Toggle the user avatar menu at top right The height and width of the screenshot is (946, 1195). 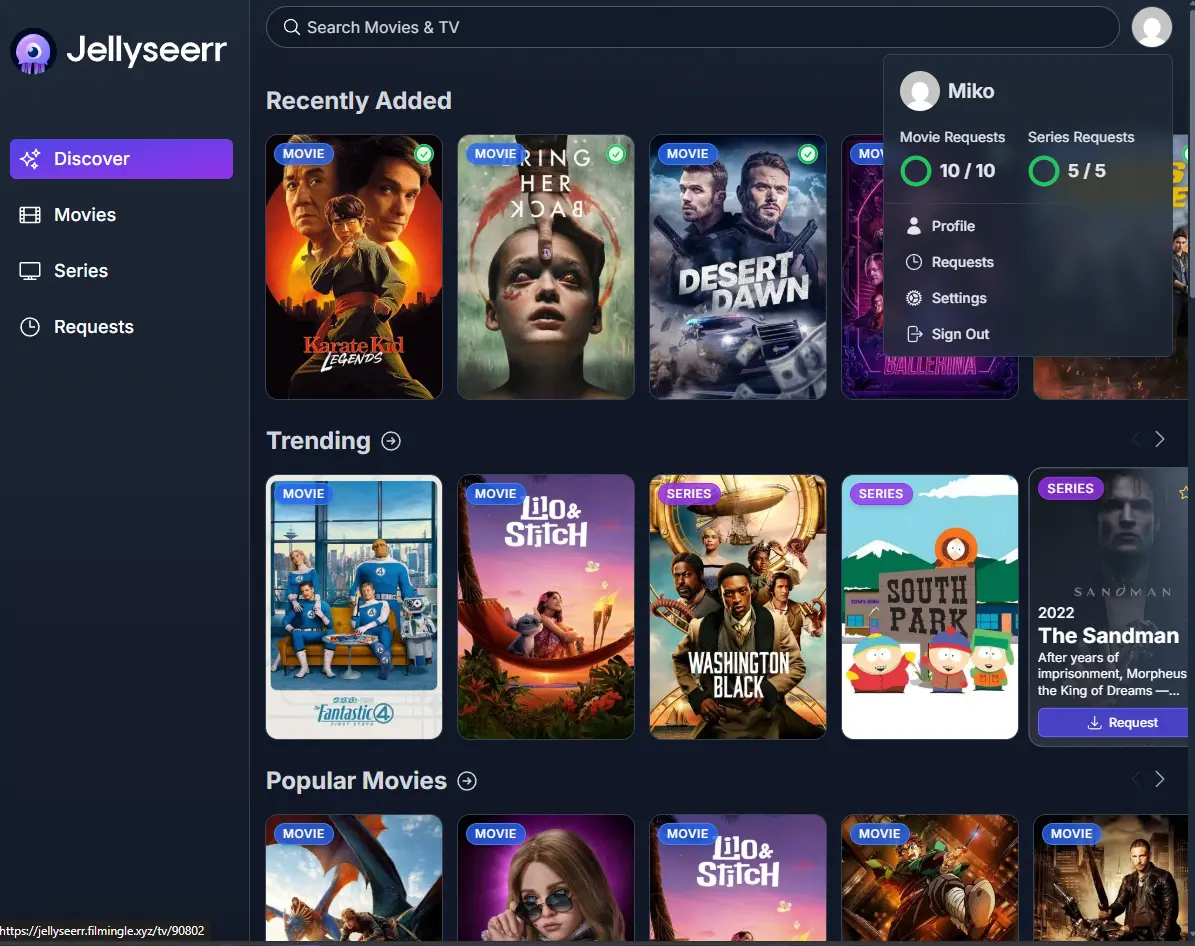click(1151, 27)
